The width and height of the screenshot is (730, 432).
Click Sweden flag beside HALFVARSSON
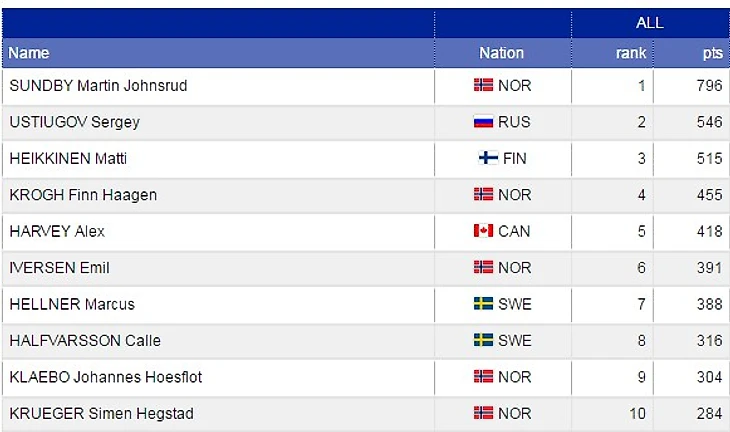[483, 340]
